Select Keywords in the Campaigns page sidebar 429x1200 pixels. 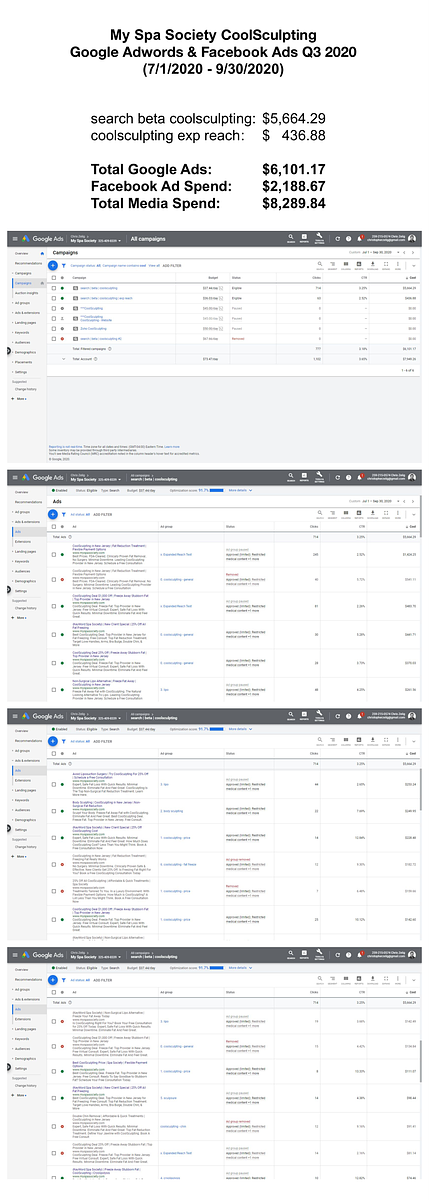(21, 332)
